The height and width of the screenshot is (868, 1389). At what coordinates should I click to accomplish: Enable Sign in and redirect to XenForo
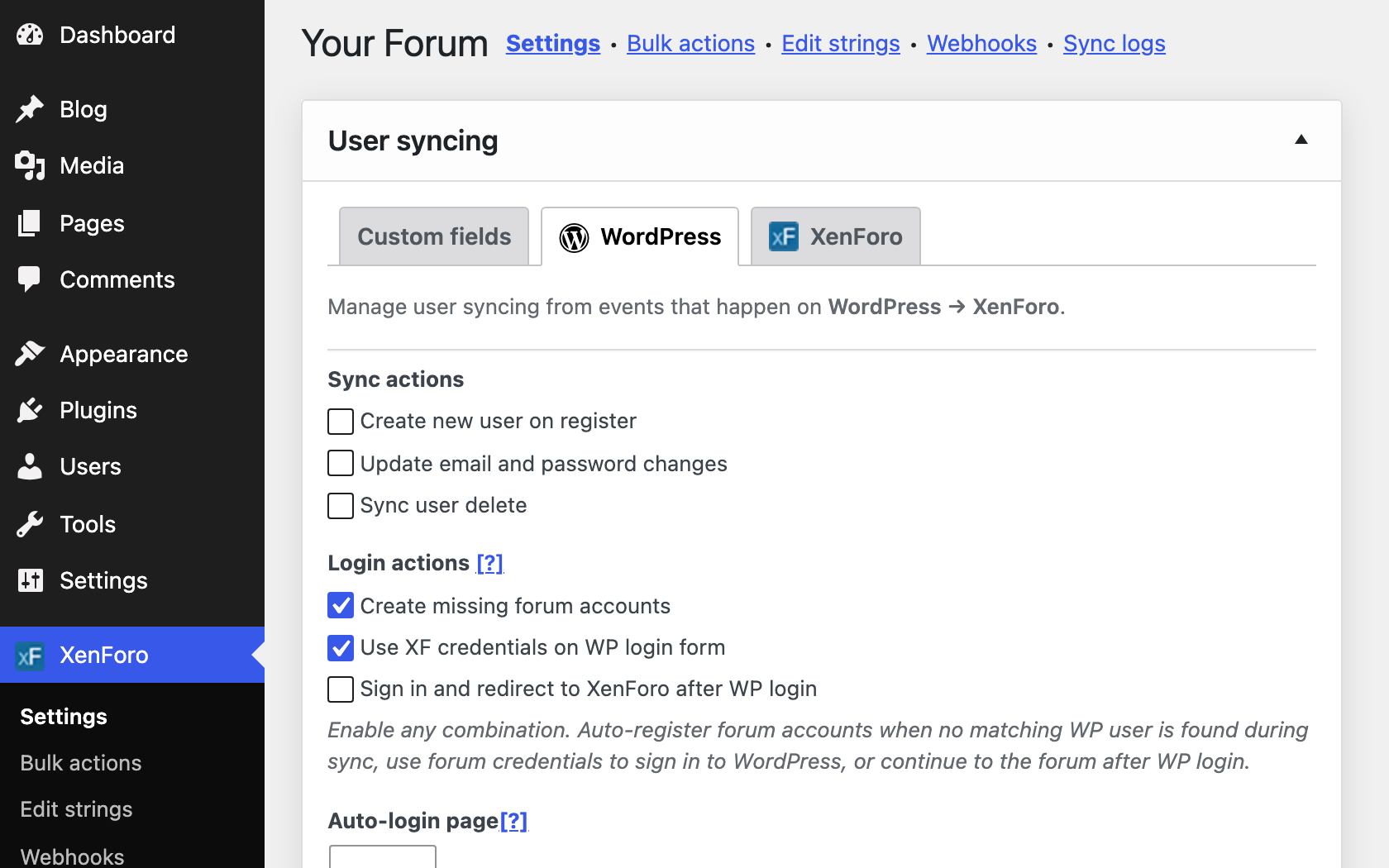pos(341,689)
